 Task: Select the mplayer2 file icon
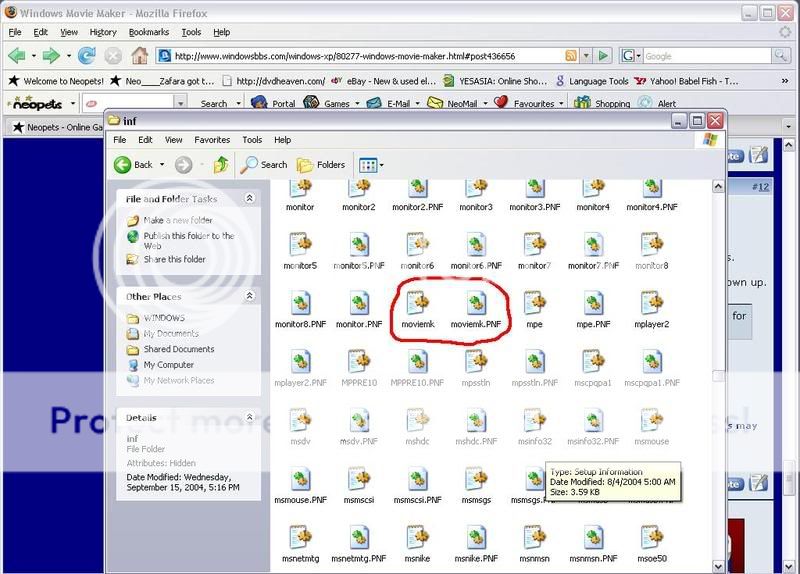pos(652,304)
